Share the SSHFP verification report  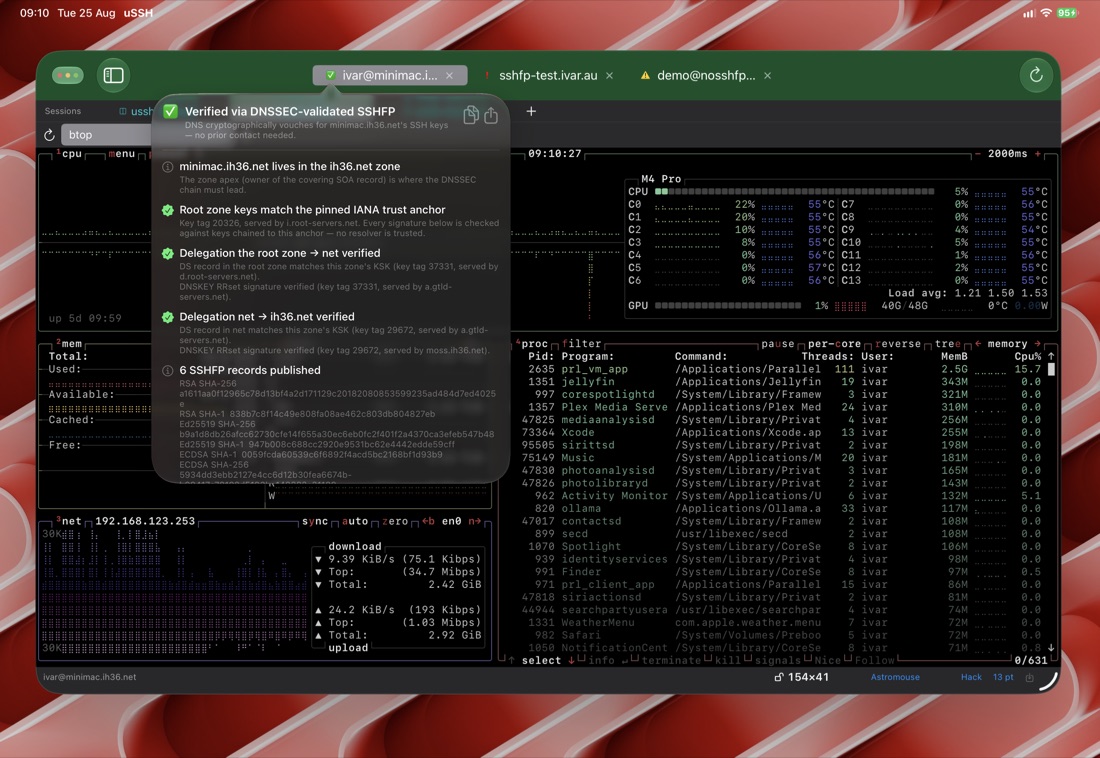[x=491, y=115]
